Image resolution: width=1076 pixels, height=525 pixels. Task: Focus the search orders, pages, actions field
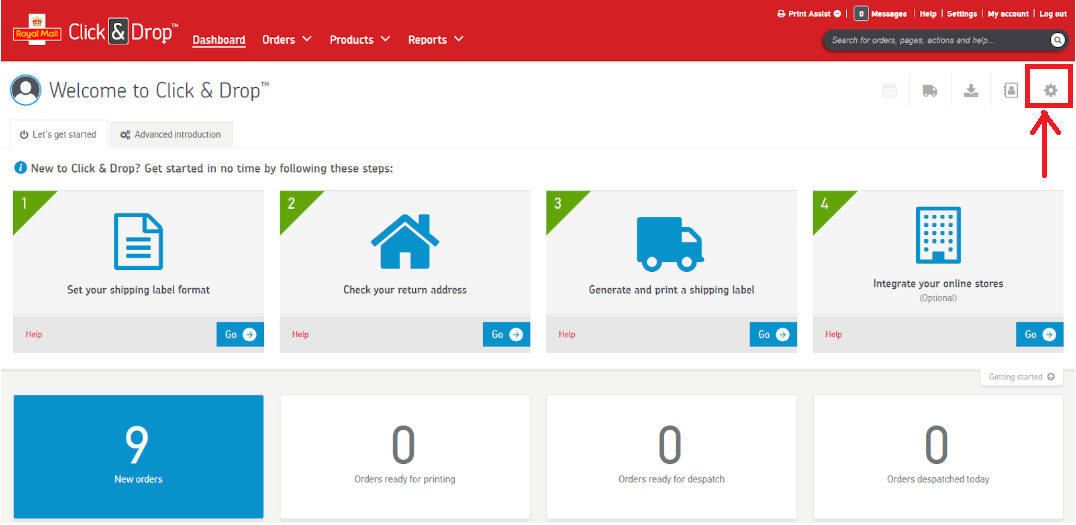(937, 40)
